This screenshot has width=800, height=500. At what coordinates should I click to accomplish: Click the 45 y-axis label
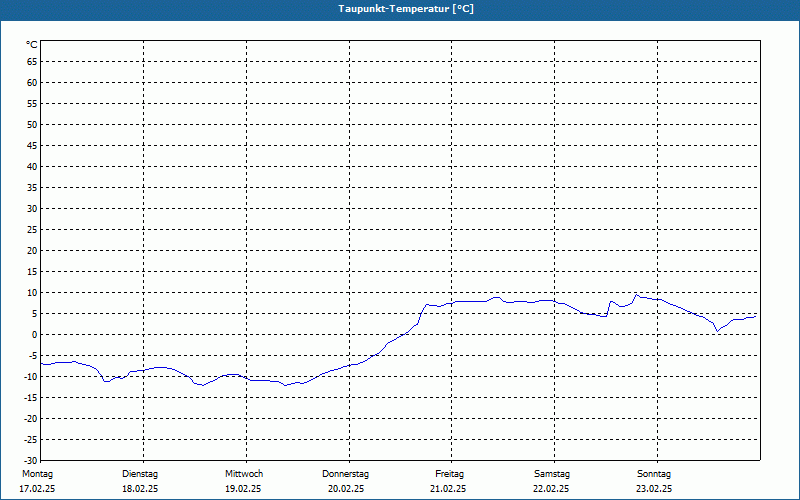tap(32, 145)
